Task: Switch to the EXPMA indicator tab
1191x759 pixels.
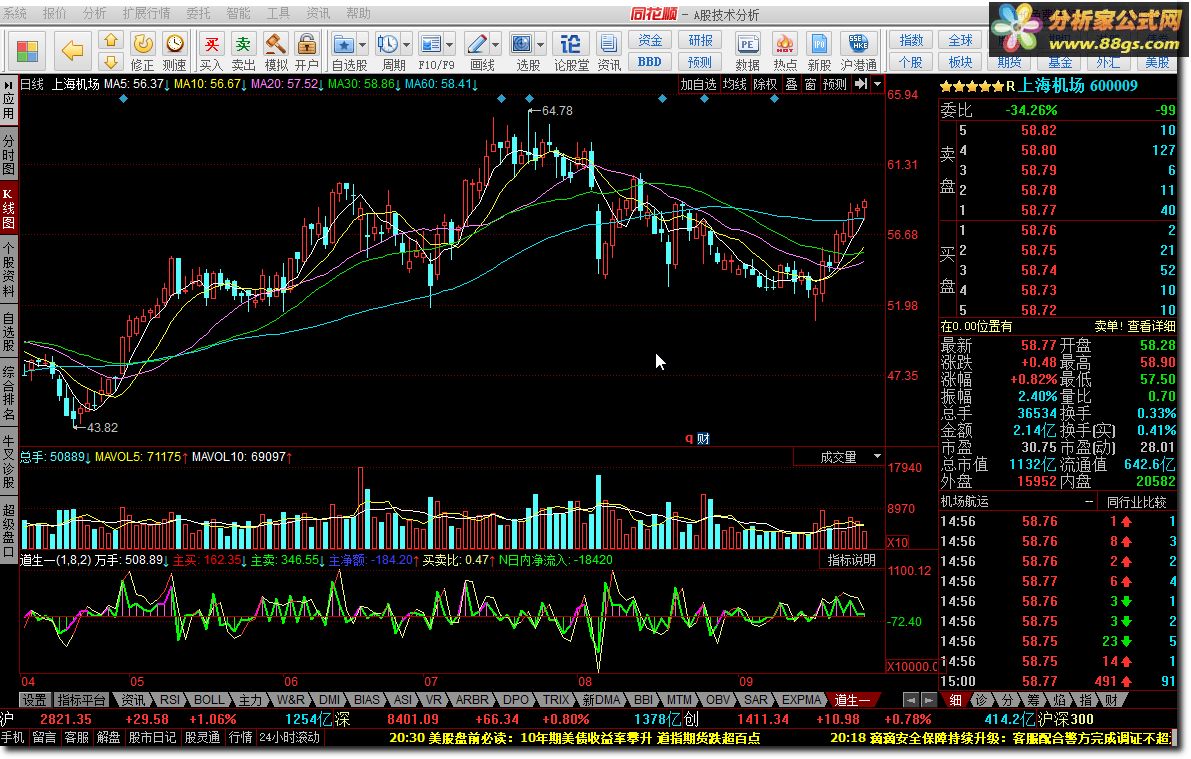Action: coord(801,700)
